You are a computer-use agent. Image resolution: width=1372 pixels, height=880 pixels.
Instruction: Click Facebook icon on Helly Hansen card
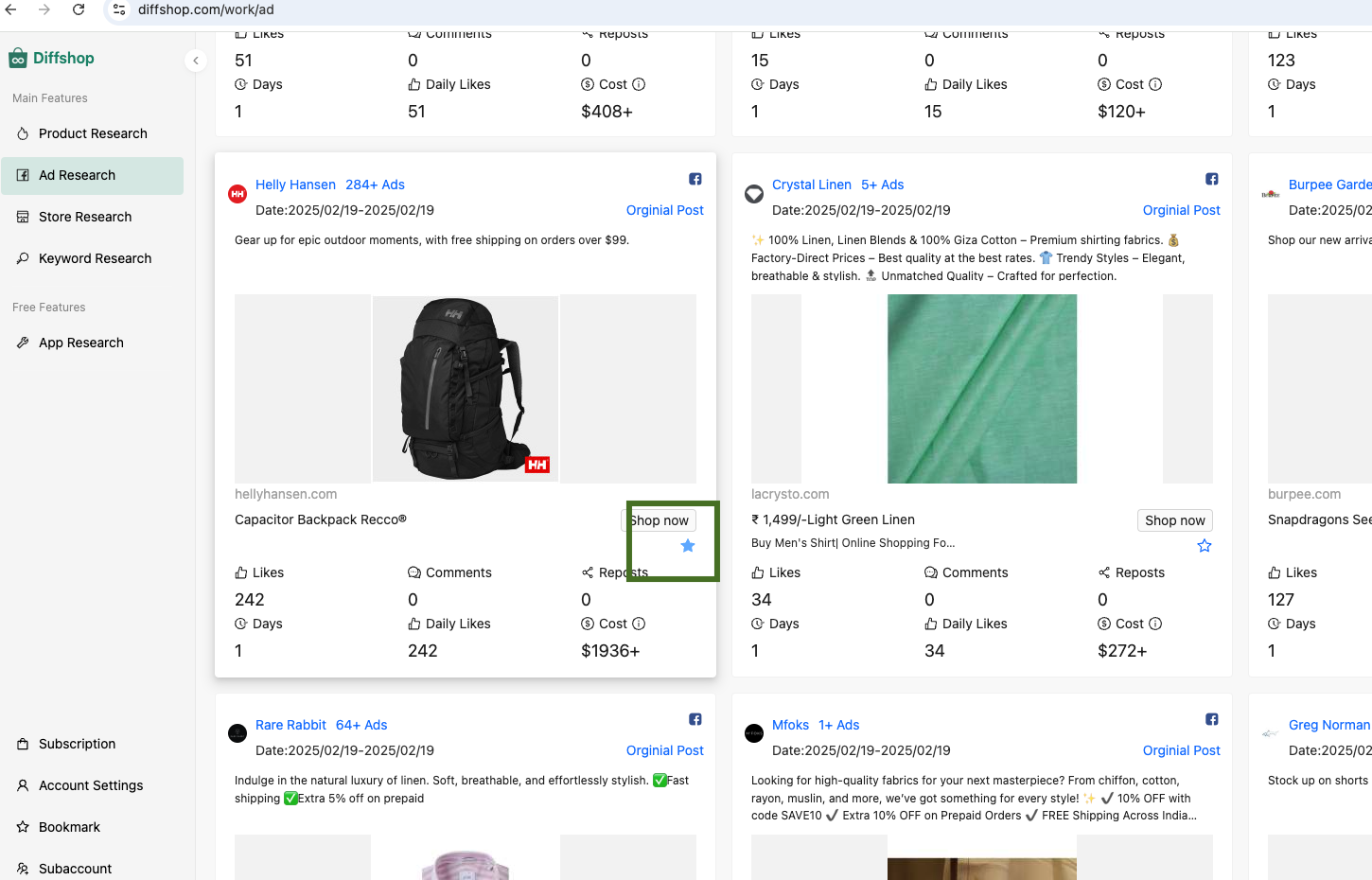tap(695, 179)
